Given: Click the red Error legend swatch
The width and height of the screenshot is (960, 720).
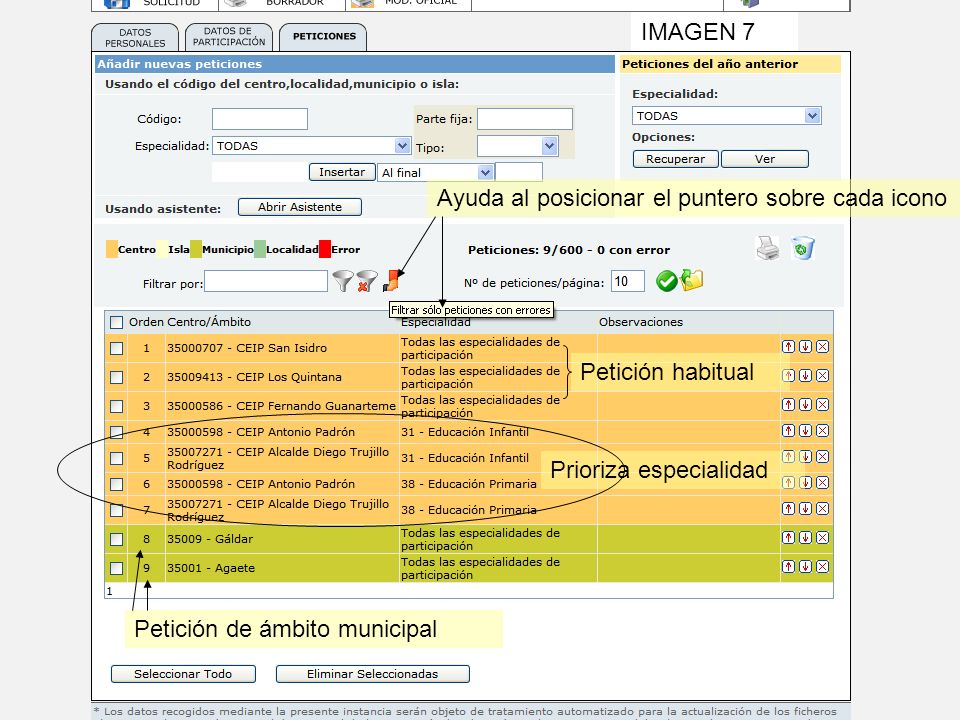Looking at the screenshot, I should point(325,249).
